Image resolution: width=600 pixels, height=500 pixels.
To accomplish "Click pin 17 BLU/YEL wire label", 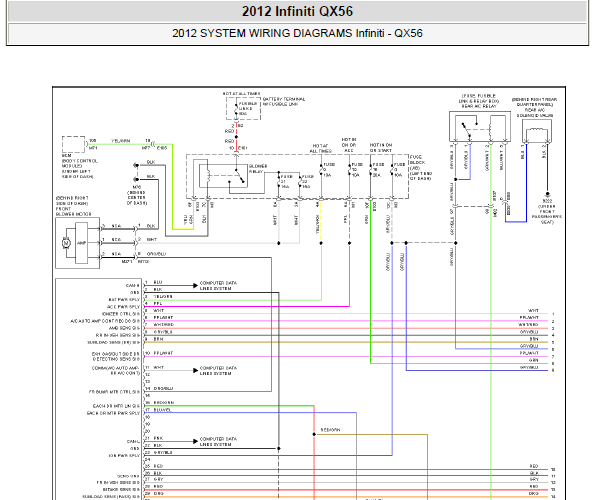I will click(x=162, y=410).
